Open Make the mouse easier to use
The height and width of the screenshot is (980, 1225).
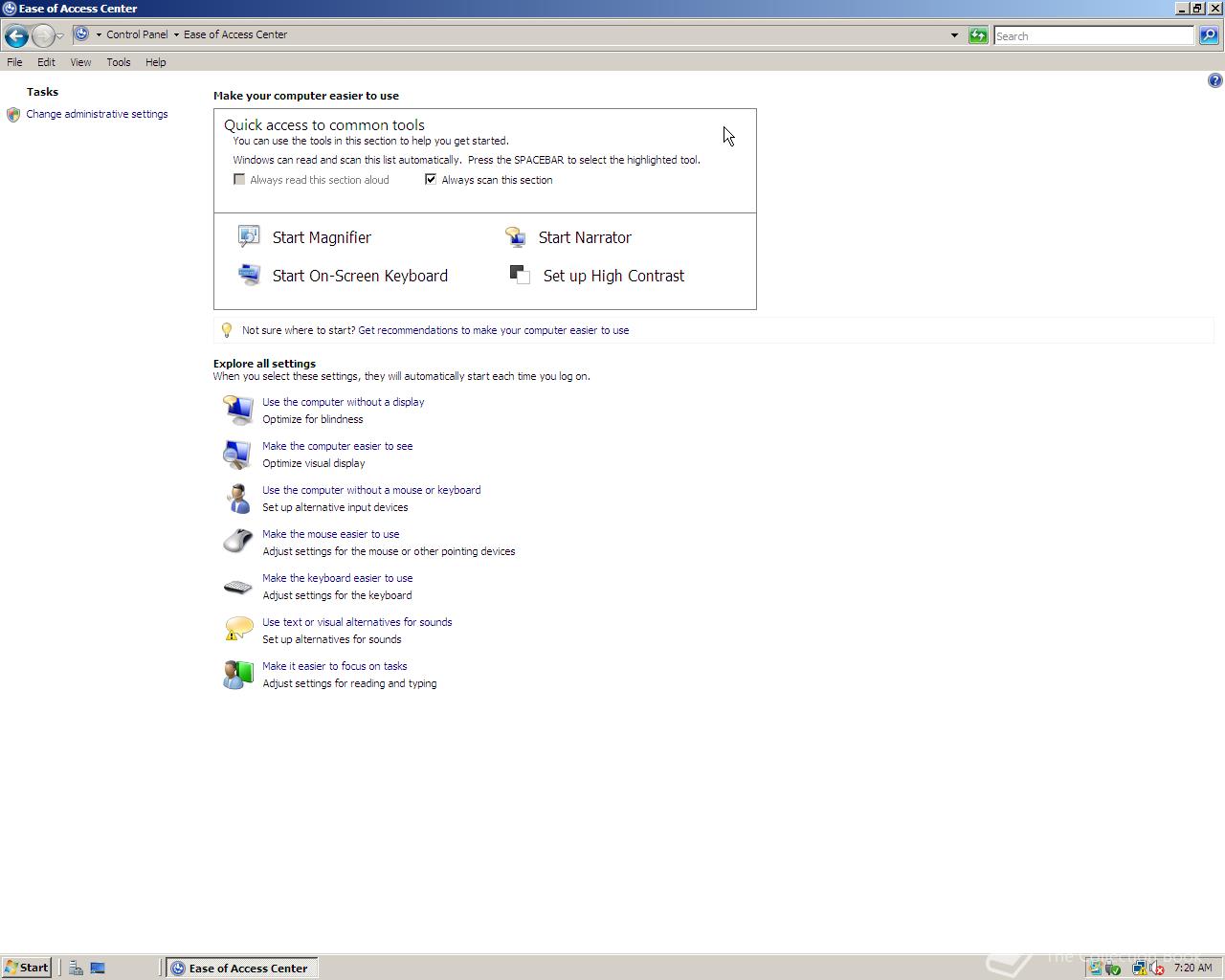pyautogui.click(x=331, y=534)
